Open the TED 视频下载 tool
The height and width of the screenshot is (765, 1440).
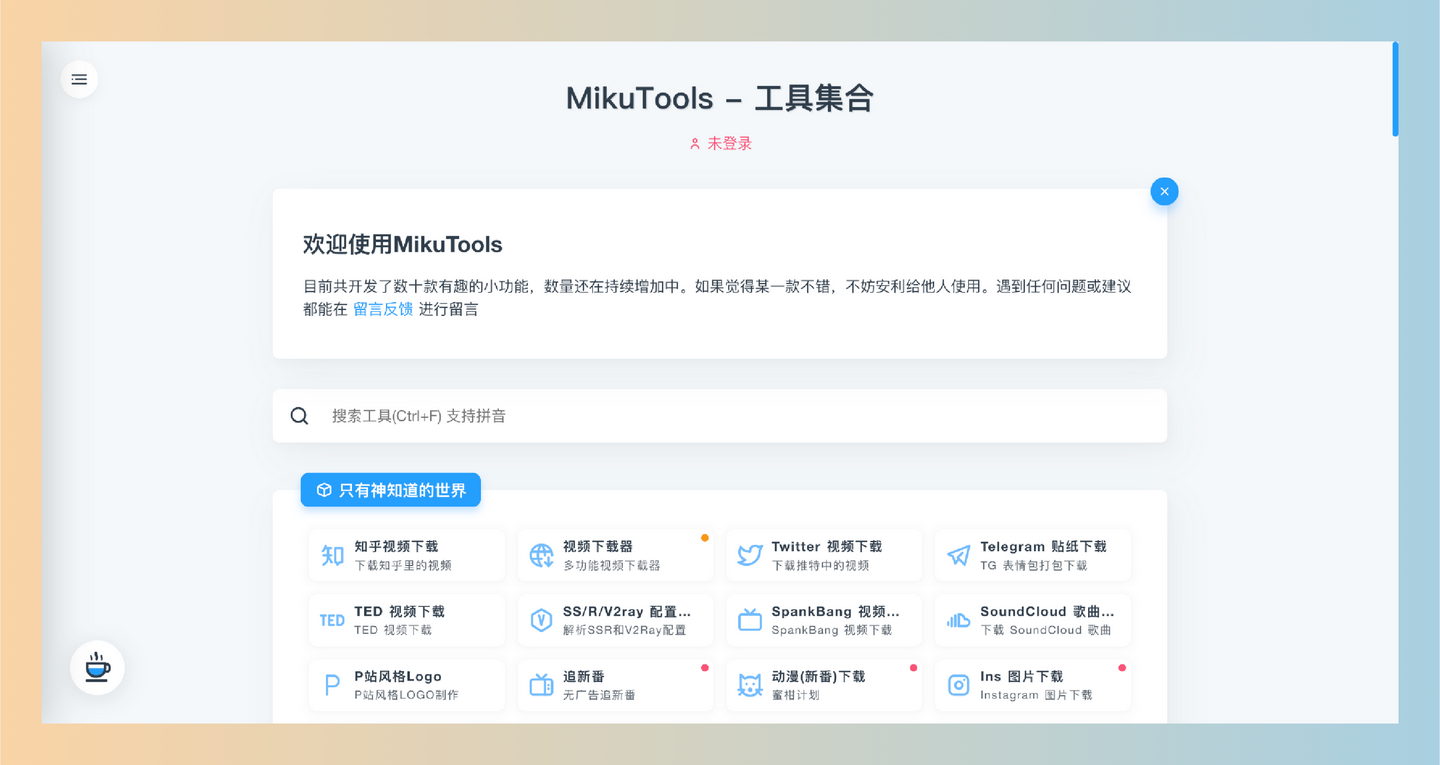click(407, 620)
